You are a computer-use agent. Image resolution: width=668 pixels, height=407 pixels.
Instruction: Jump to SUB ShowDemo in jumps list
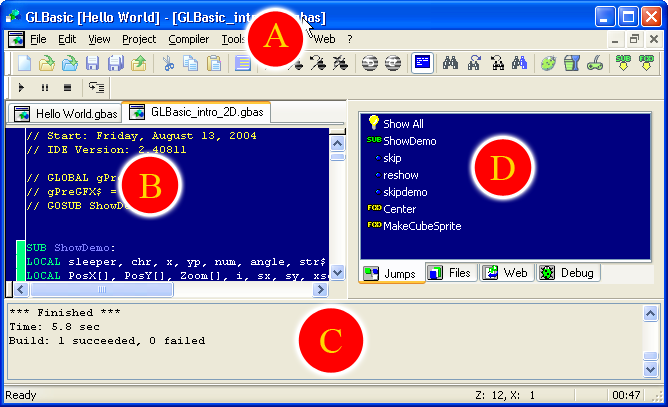coord(409,141)
